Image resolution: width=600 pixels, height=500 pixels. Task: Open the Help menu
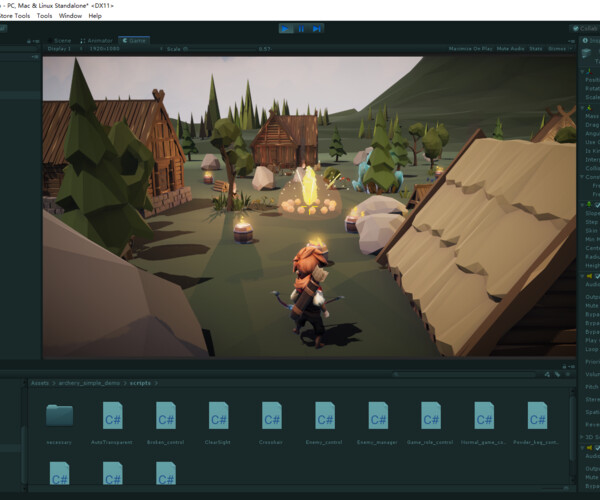pyautogui.click(x=95, y=16)
